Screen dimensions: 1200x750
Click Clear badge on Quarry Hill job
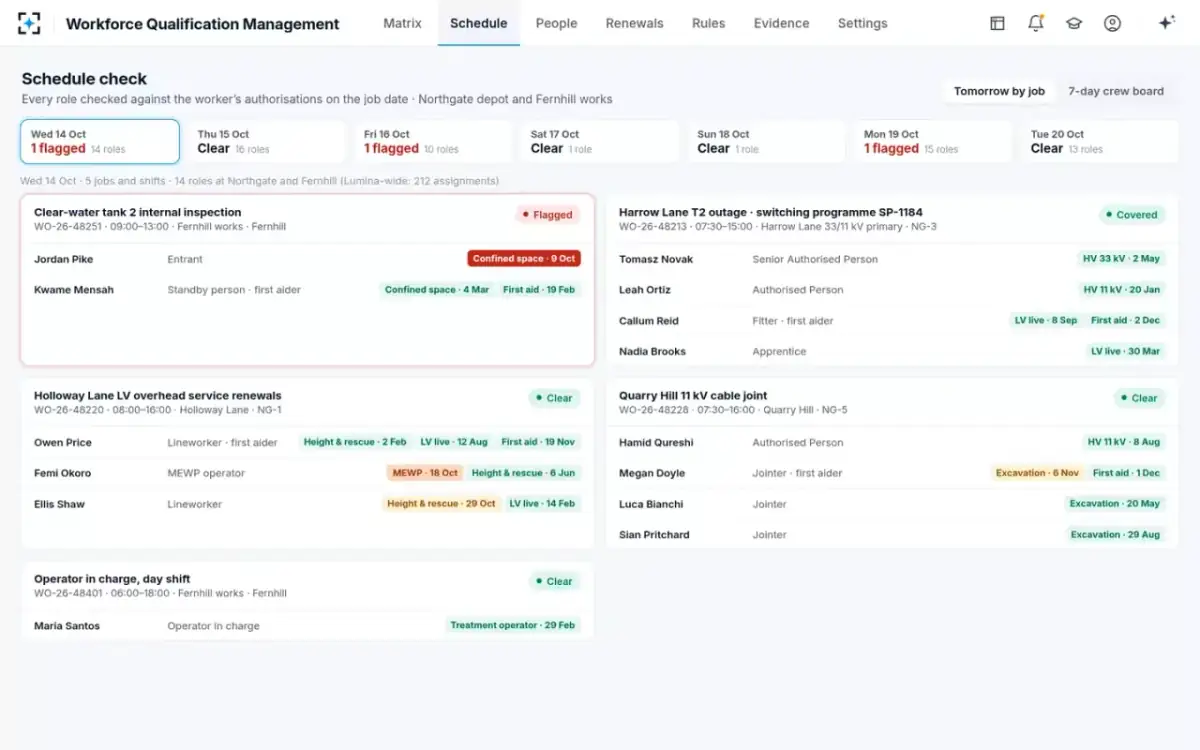click(x=1139, y=398)
